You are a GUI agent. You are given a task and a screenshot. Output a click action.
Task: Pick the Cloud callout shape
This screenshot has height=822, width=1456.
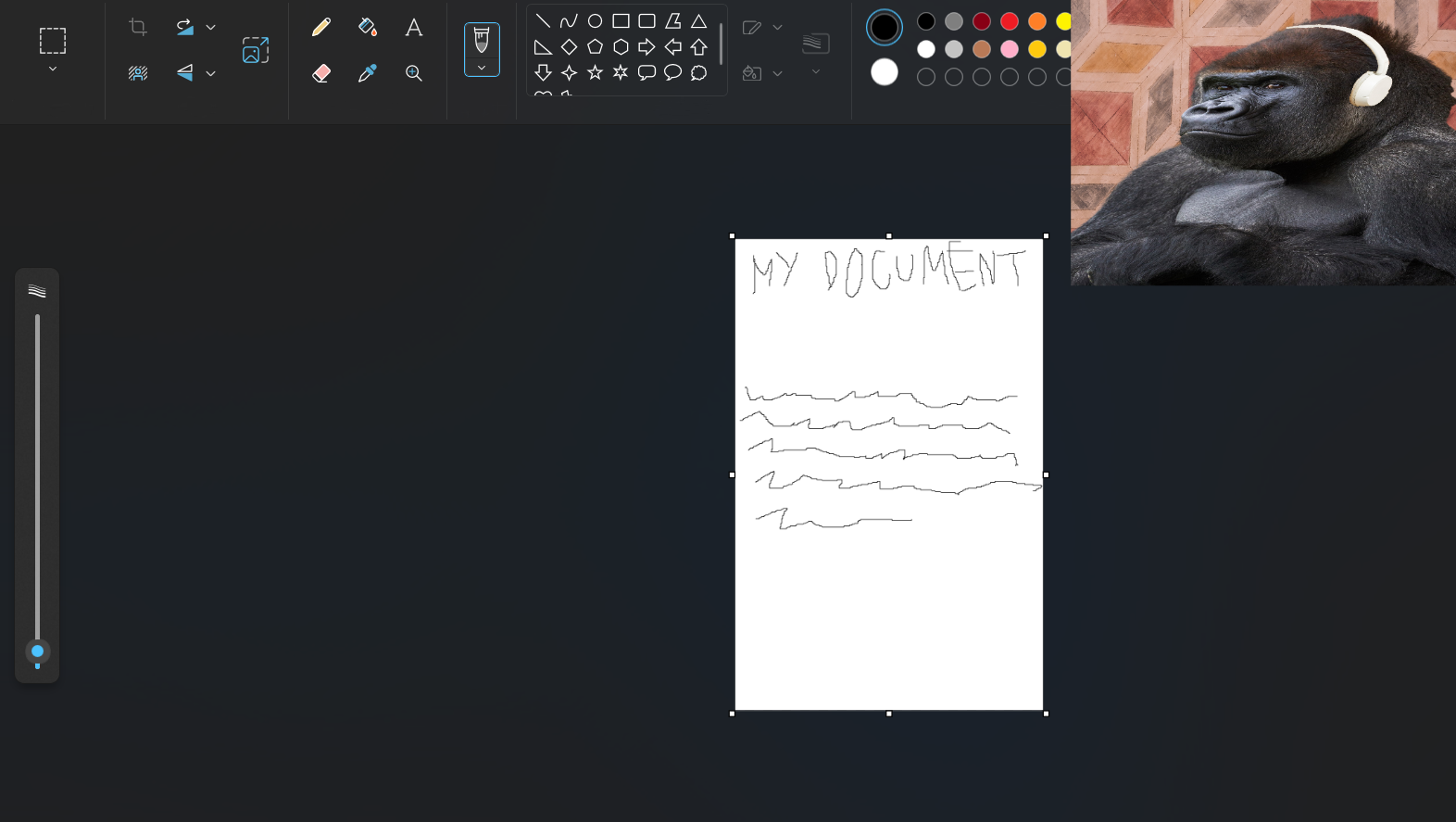click(698, 72)
